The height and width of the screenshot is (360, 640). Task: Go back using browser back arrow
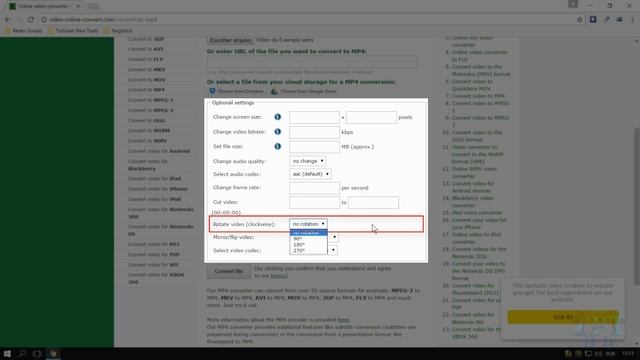(x=8, y=19)
